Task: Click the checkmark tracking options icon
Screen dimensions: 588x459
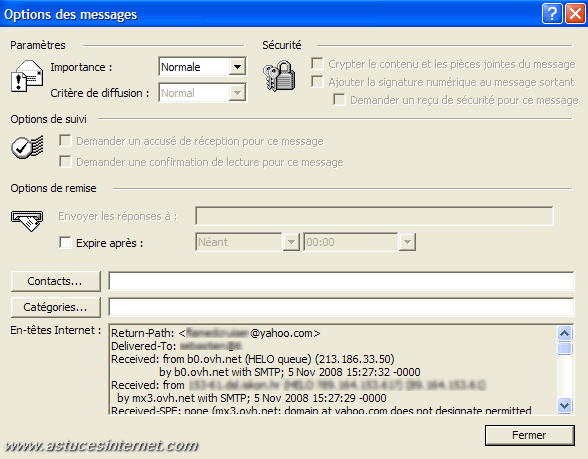Action: click(27, 147)
